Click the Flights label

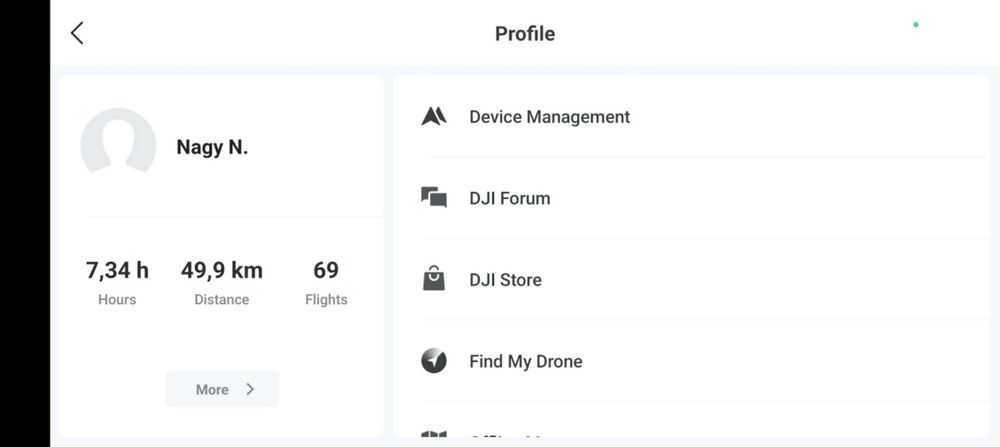(x=326, y=300)
